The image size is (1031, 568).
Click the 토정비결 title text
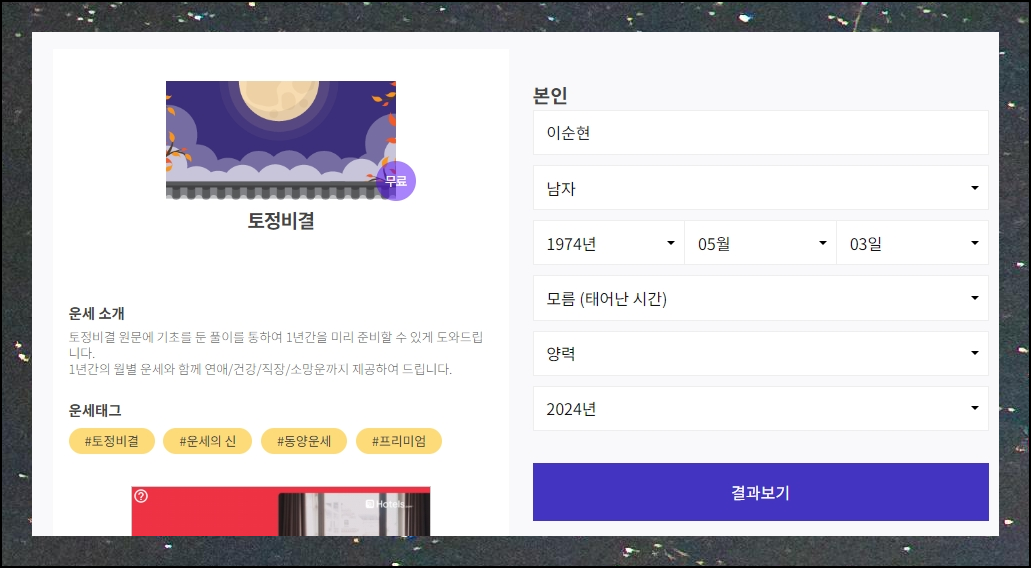pos(281,221)
